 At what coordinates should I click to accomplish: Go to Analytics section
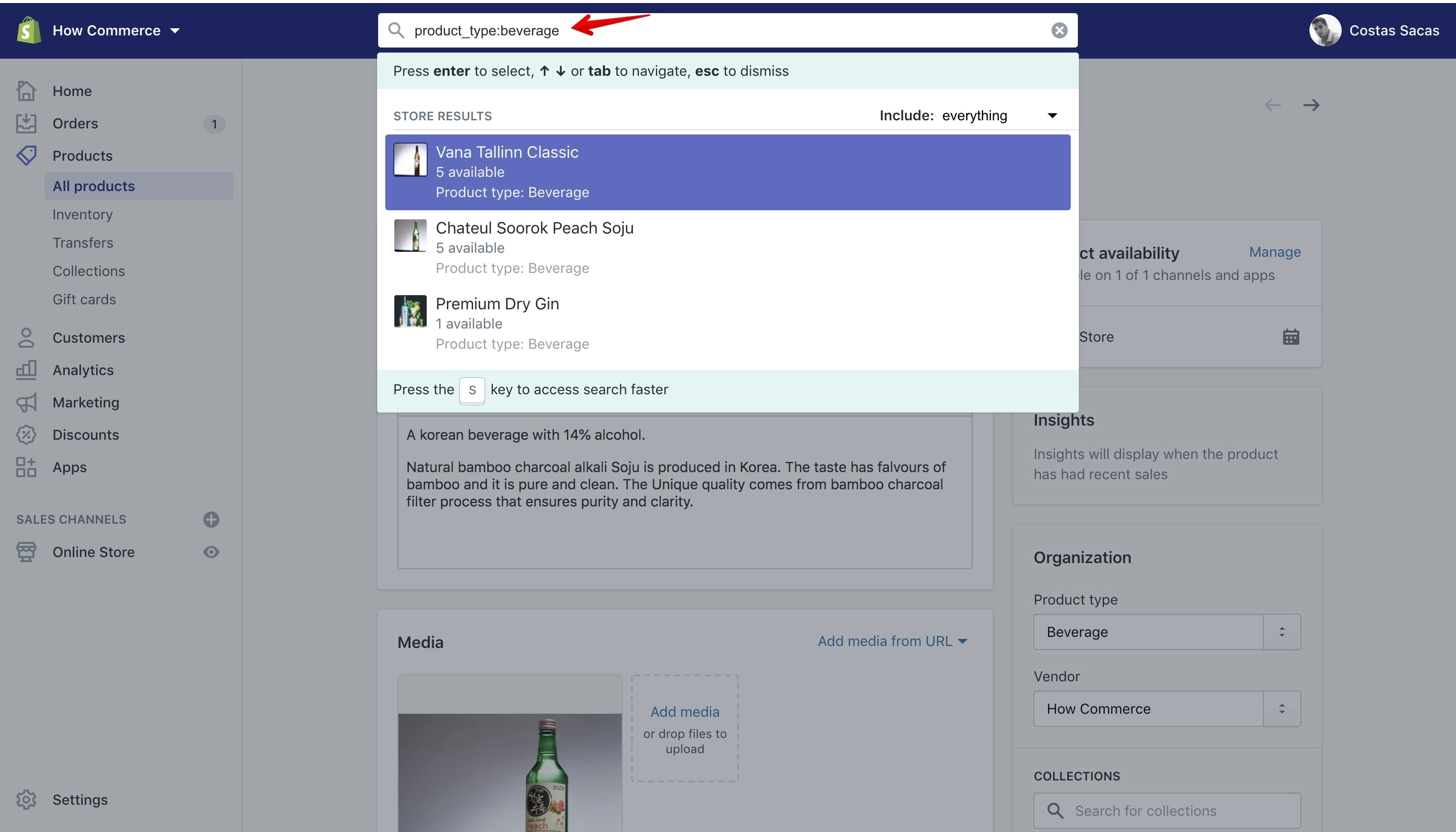(x=83, y=371)
